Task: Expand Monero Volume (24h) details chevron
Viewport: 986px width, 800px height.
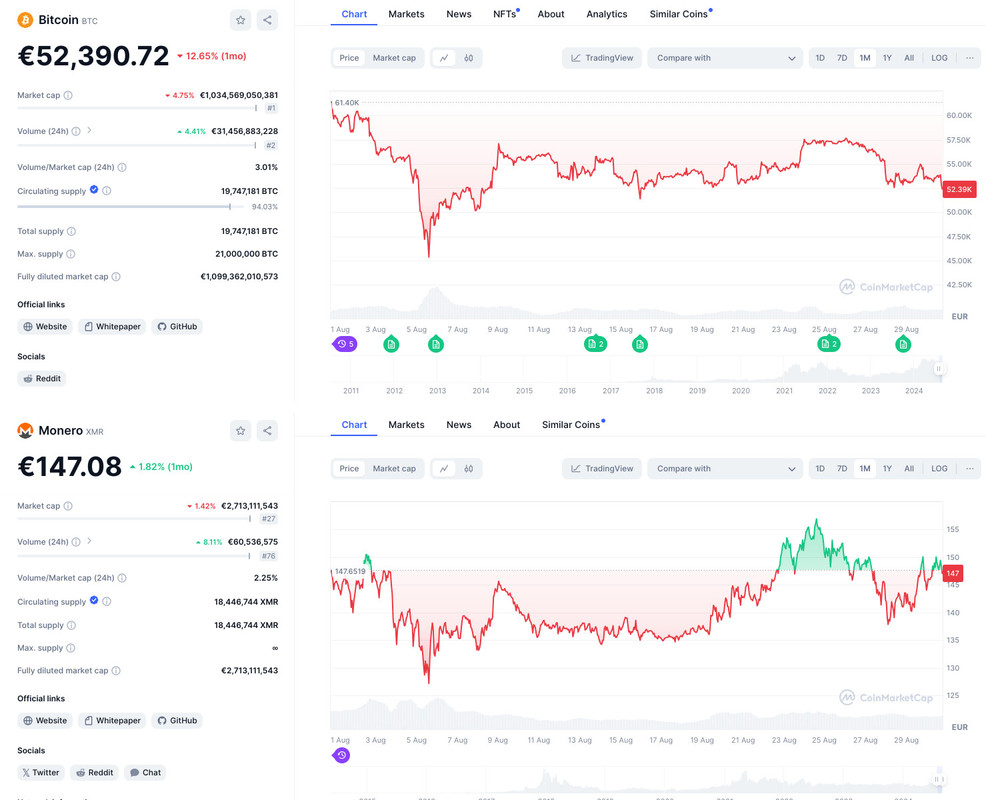Action: [89, 541]
